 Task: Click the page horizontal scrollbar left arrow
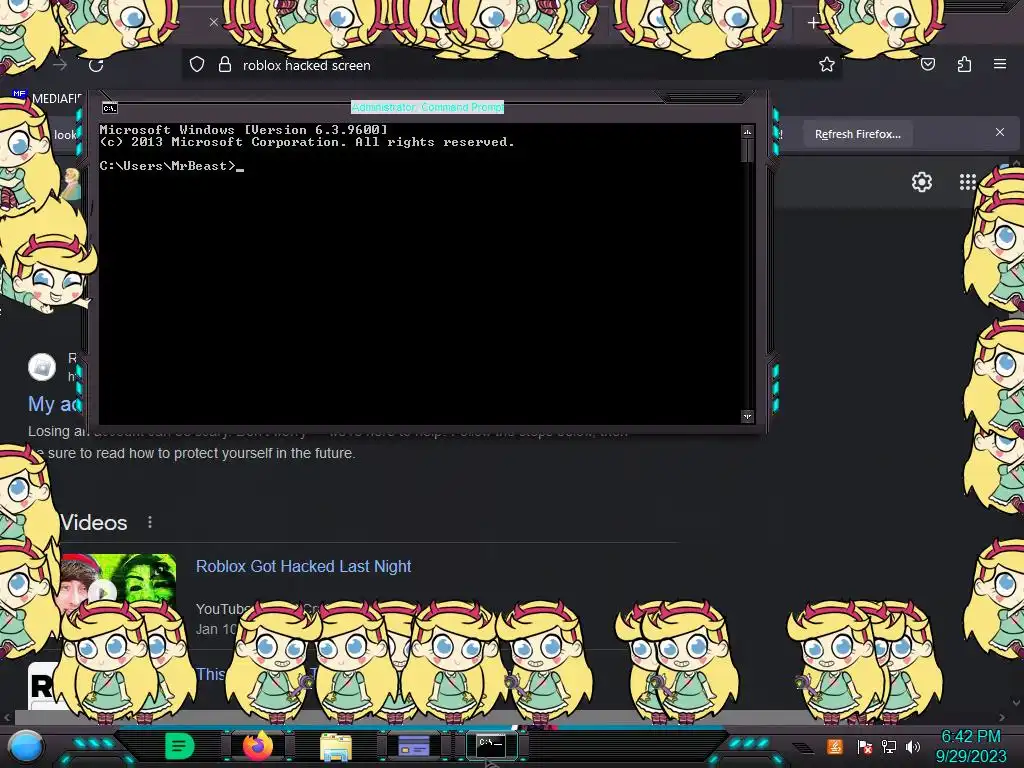7,717
